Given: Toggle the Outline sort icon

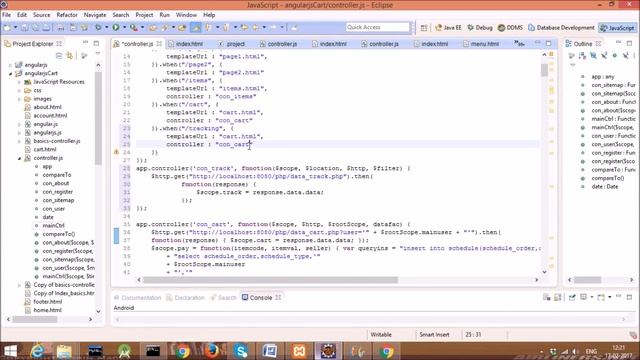Looking at the screenshot, I should 582,56.
